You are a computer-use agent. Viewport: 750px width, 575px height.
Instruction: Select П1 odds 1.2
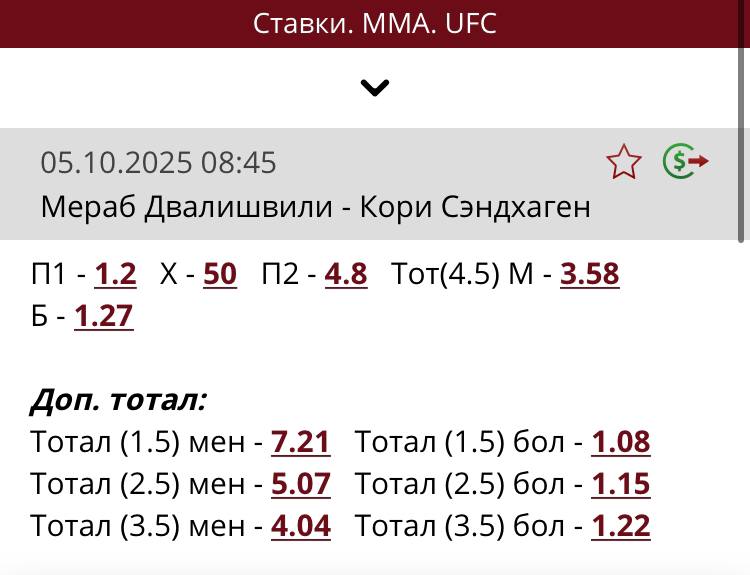point(115,273)
